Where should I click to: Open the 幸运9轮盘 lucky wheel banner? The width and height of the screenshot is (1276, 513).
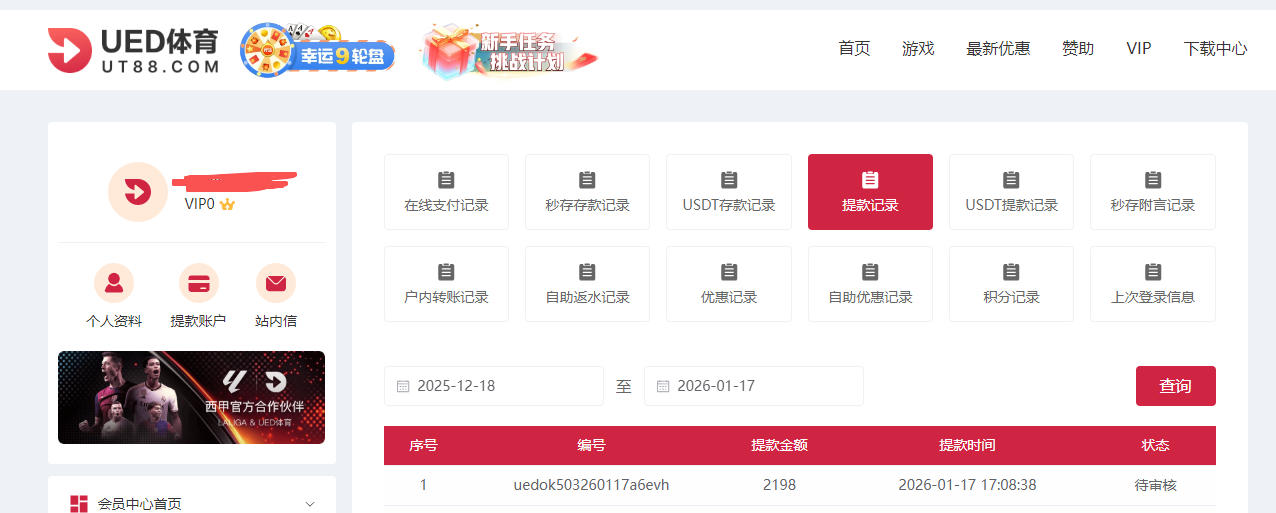click(318, 51)
